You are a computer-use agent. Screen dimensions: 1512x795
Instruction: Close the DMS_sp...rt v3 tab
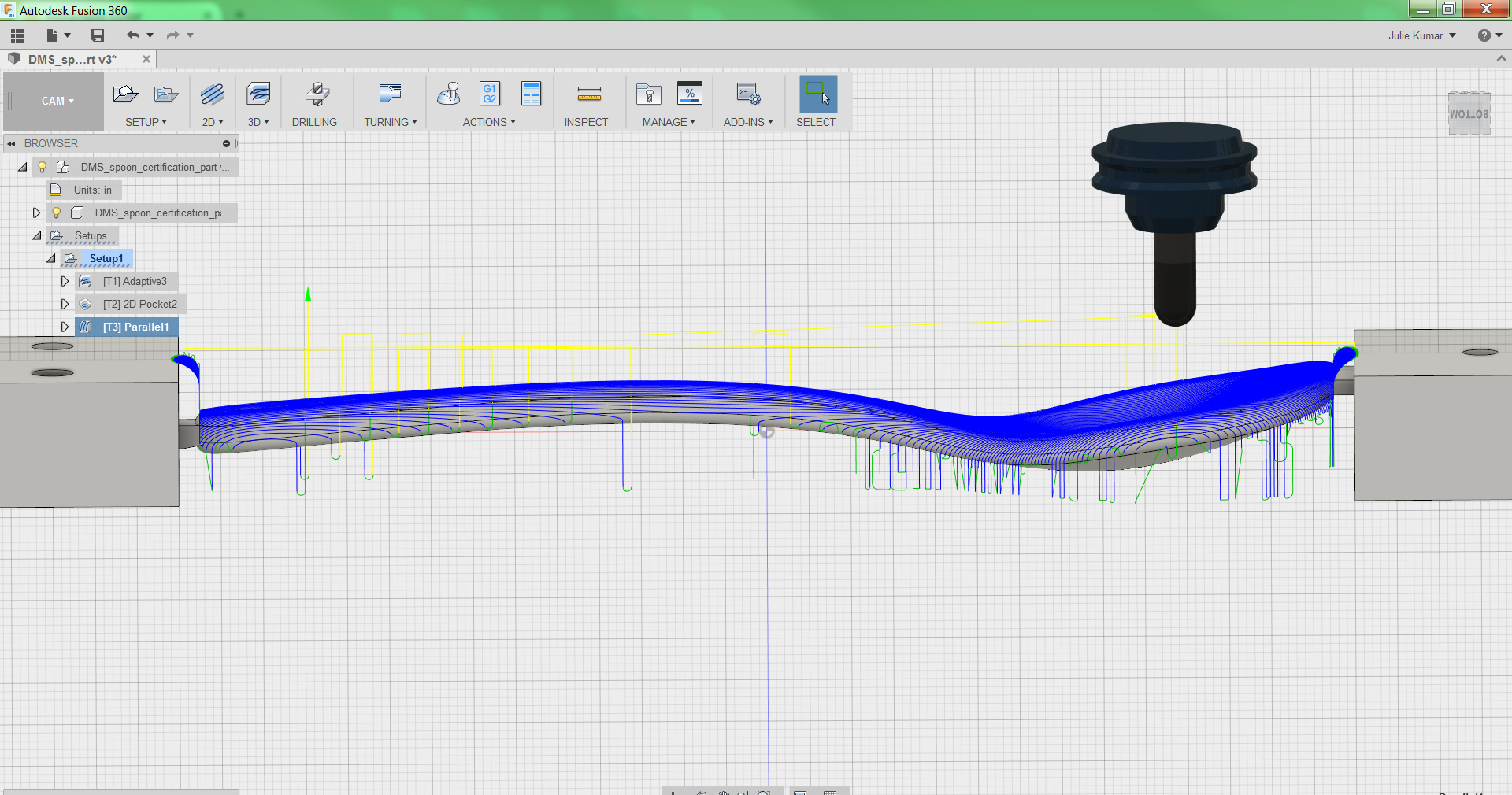tap(146, 59)
